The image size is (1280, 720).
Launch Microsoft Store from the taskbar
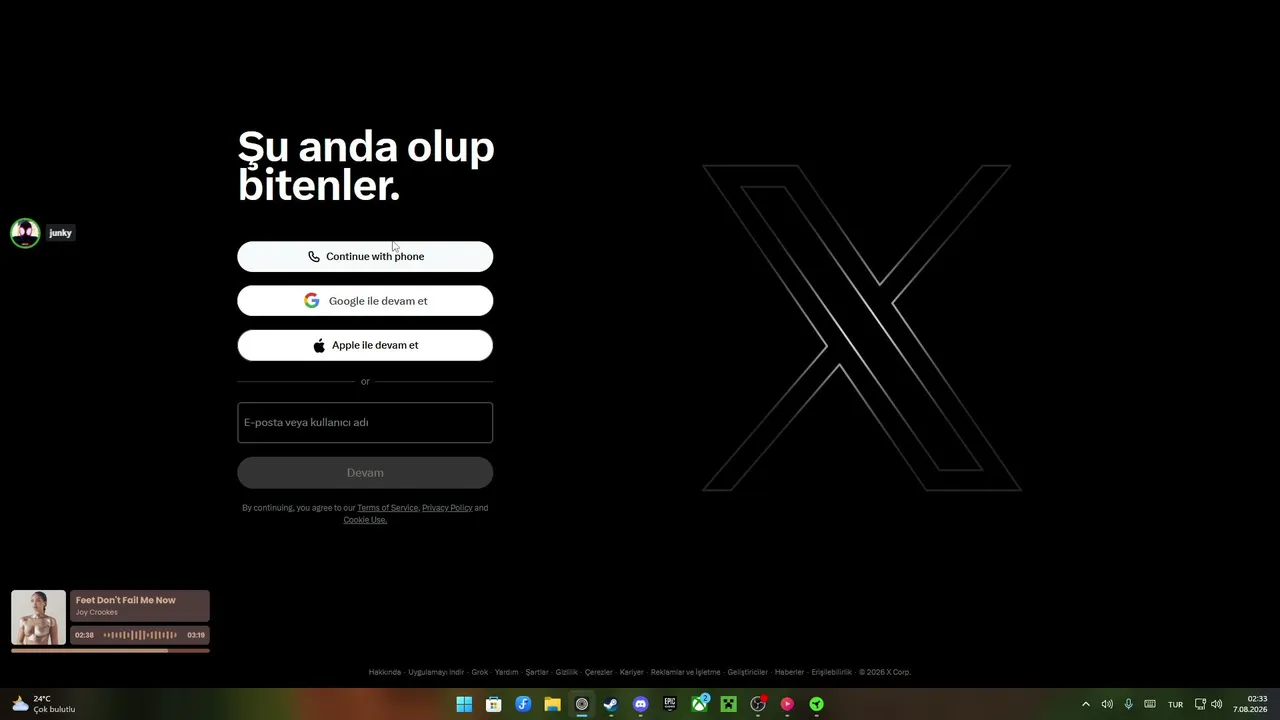coord(494,704)
